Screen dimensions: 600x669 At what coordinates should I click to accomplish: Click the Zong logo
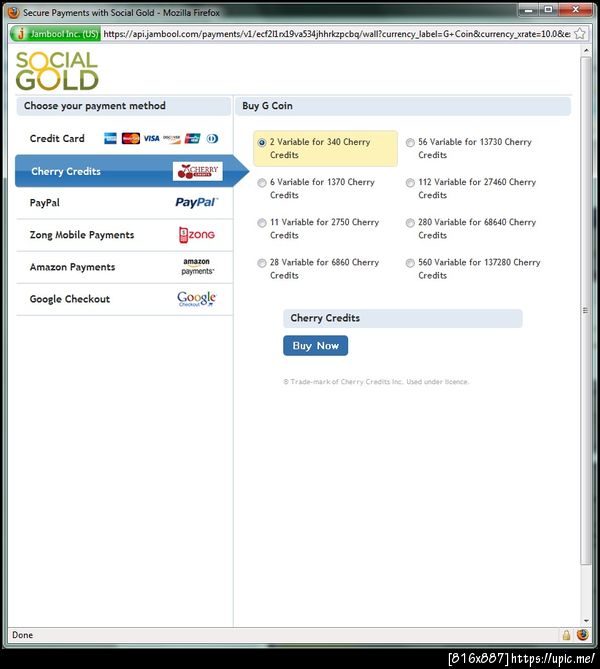[197, 235]
